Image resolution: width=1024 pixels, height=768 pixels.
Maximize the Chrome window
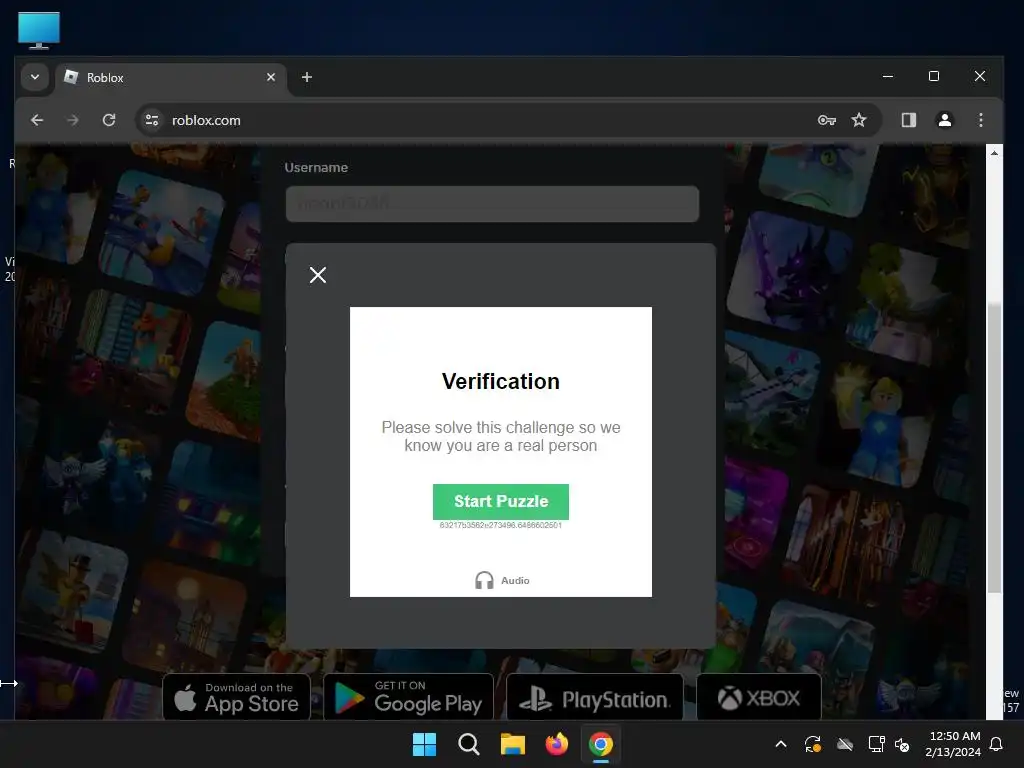click(x=934, y=76)
